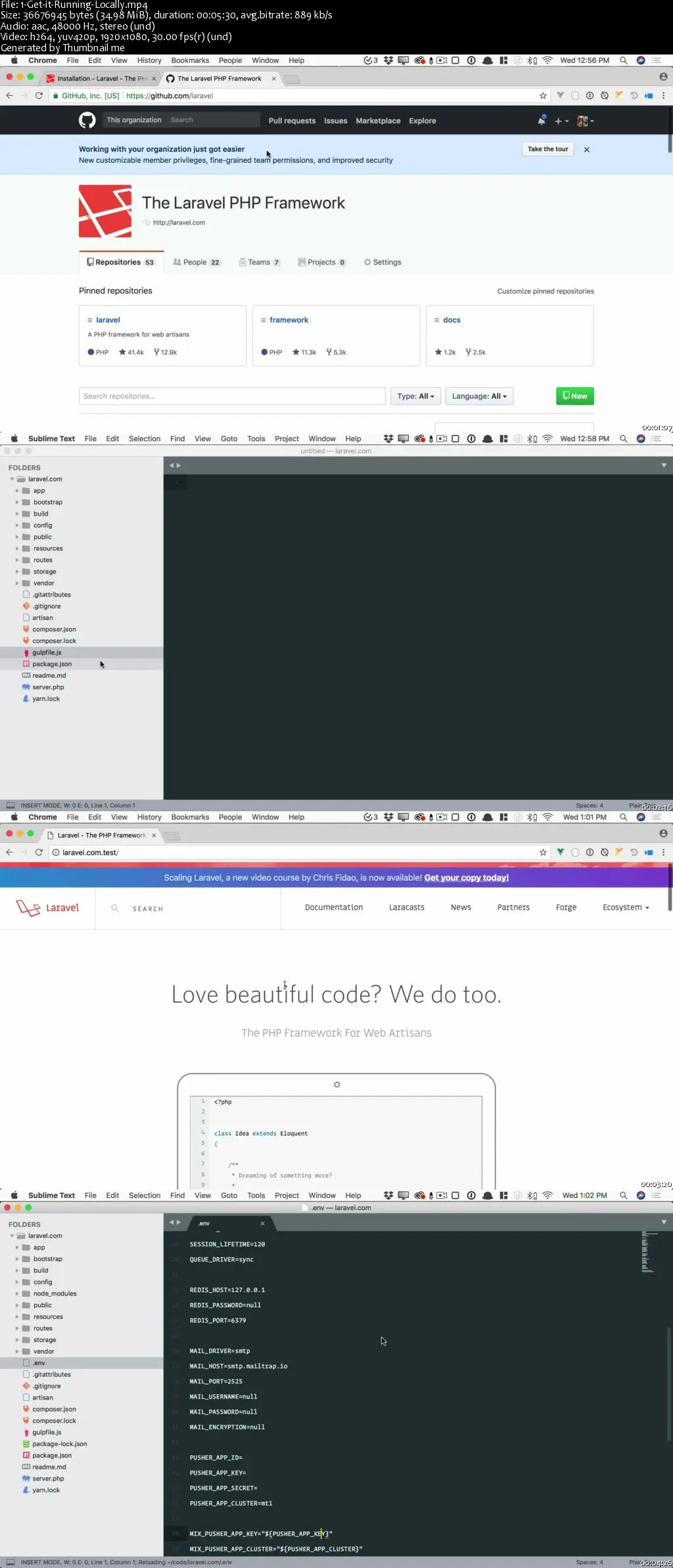Click Explore in GitHub header

(x=423, y=121)
